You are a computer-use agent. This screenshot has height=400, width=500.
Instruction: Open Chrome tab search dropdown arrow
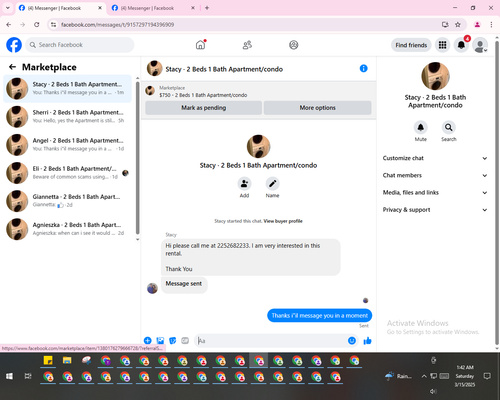8,8
